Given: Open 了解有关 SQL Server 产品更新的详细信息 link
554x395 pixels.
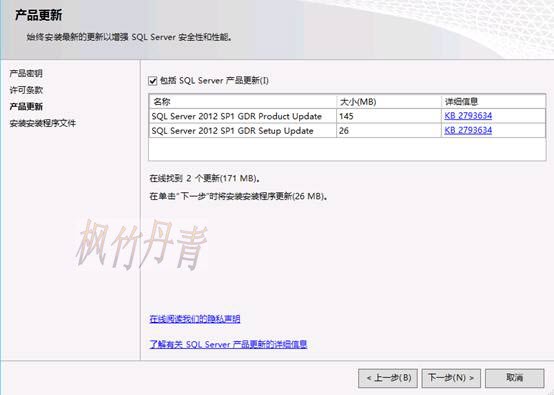Looking at the screenshot, I should 228,344.
